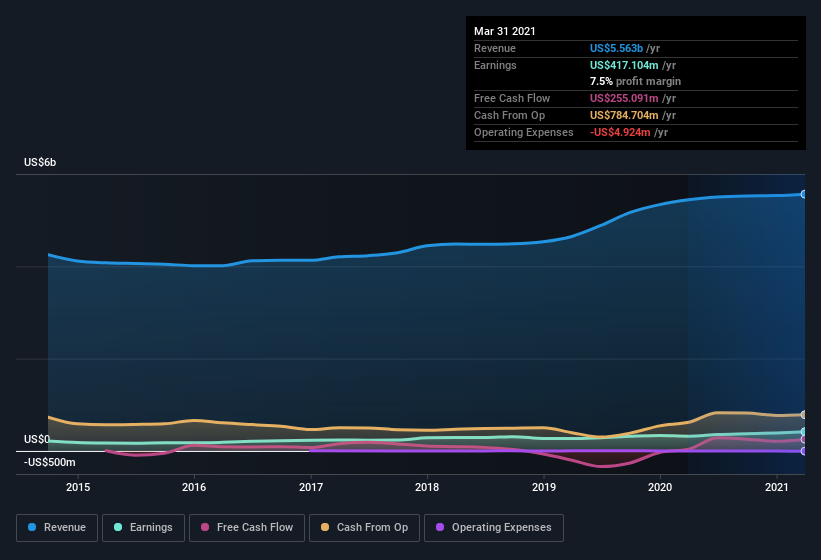Image resolution: width=821 pixels, height=560 pixels.
Task: Click the 2016 x-axis label
Action: (194, 487)
